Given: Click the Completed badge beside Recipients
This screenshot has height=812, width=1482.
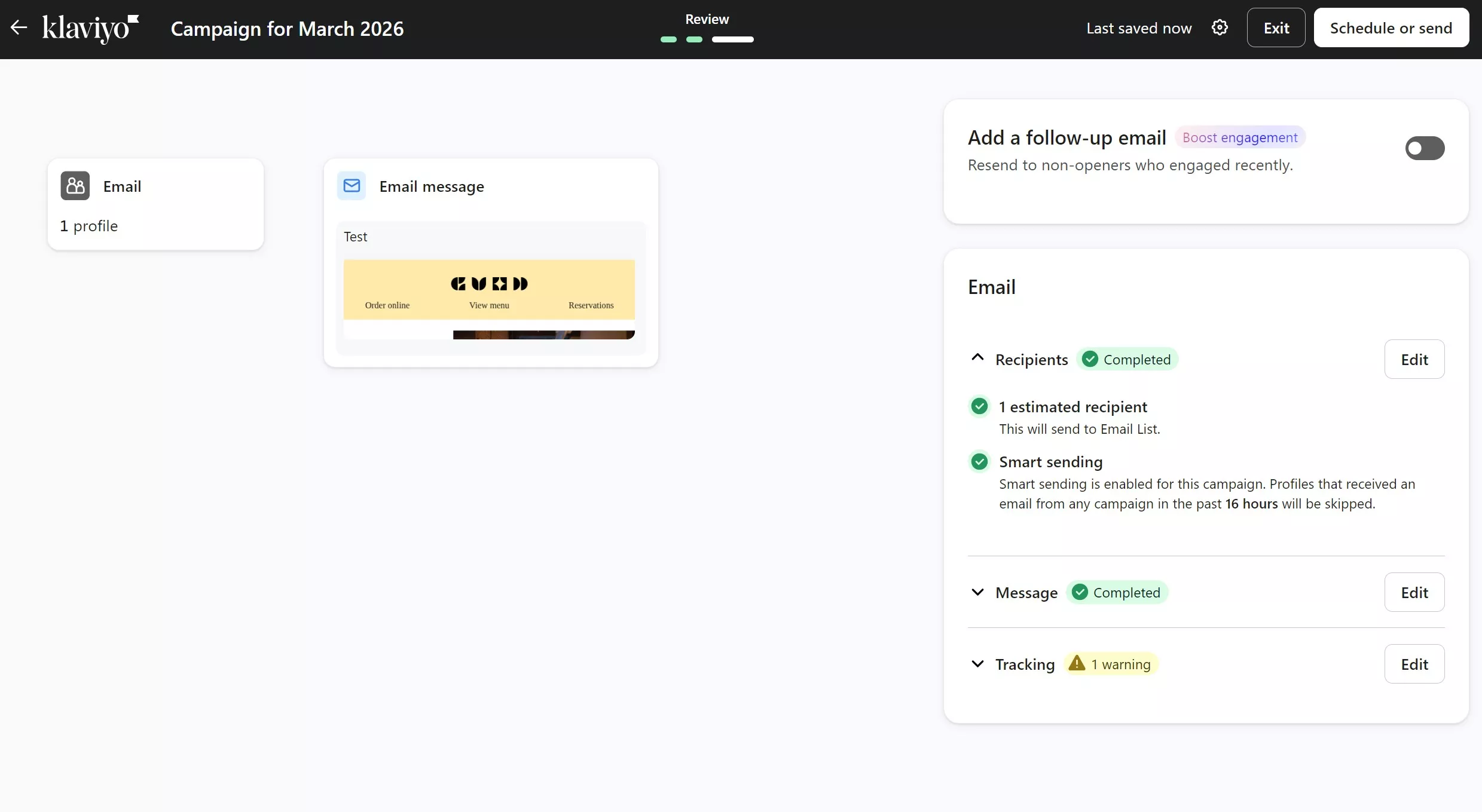Looking at the screenshot, I should click(1128, 358).
